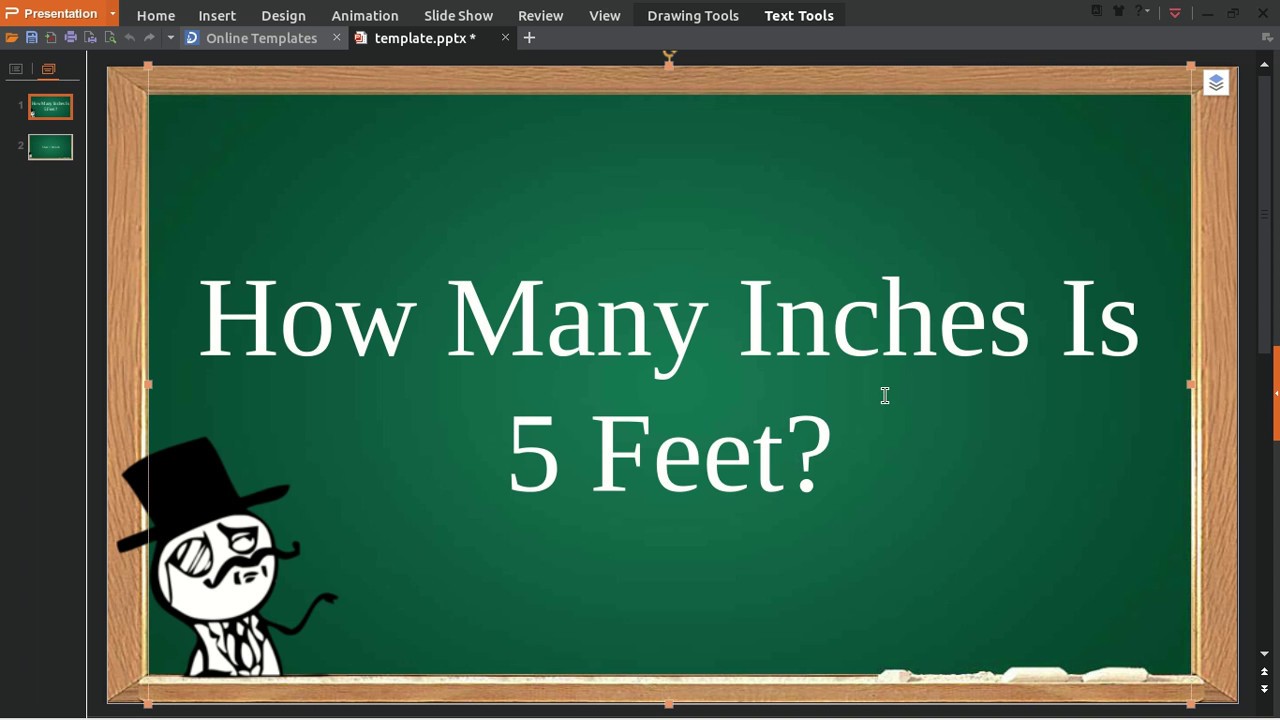Select the template.pptx document tab
The height and width of the screenshot is (720, 1280).
[x=425, y=38]
